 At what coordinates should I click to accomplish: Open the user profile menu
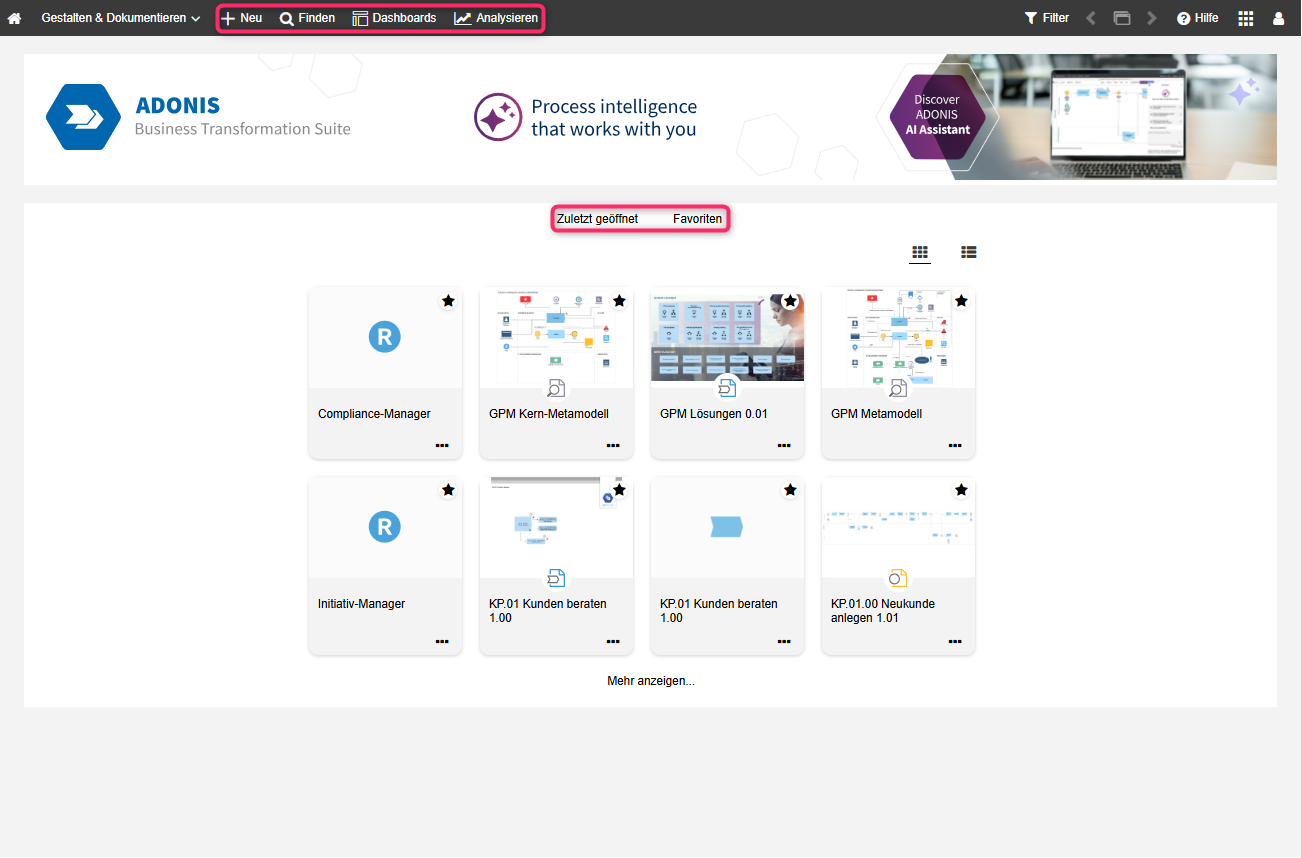1278,18
